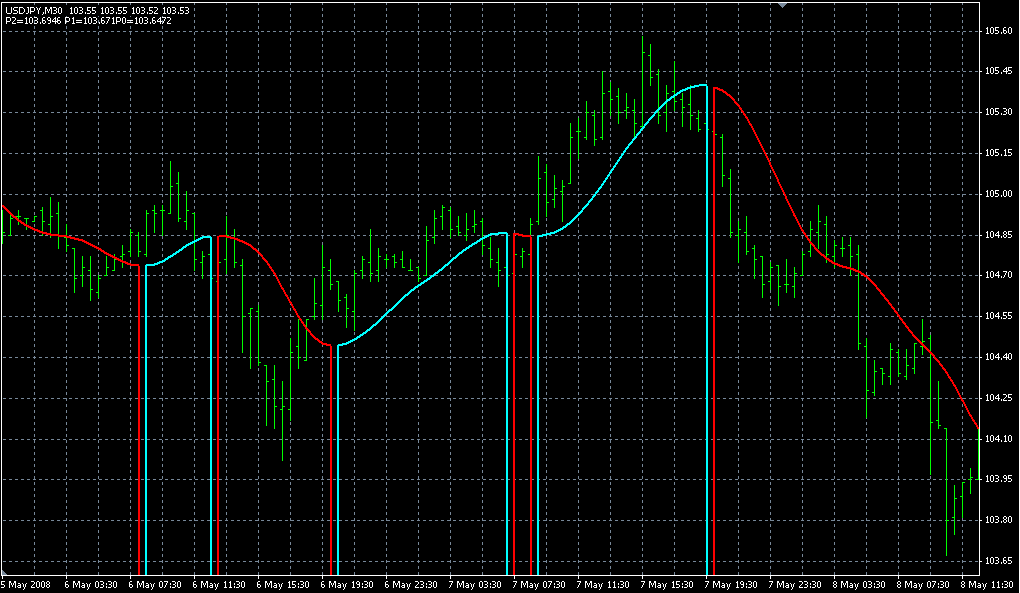The image size is (1020, 593).
Task: Click the 5 May 2008 date label
Action: (26, 584)
